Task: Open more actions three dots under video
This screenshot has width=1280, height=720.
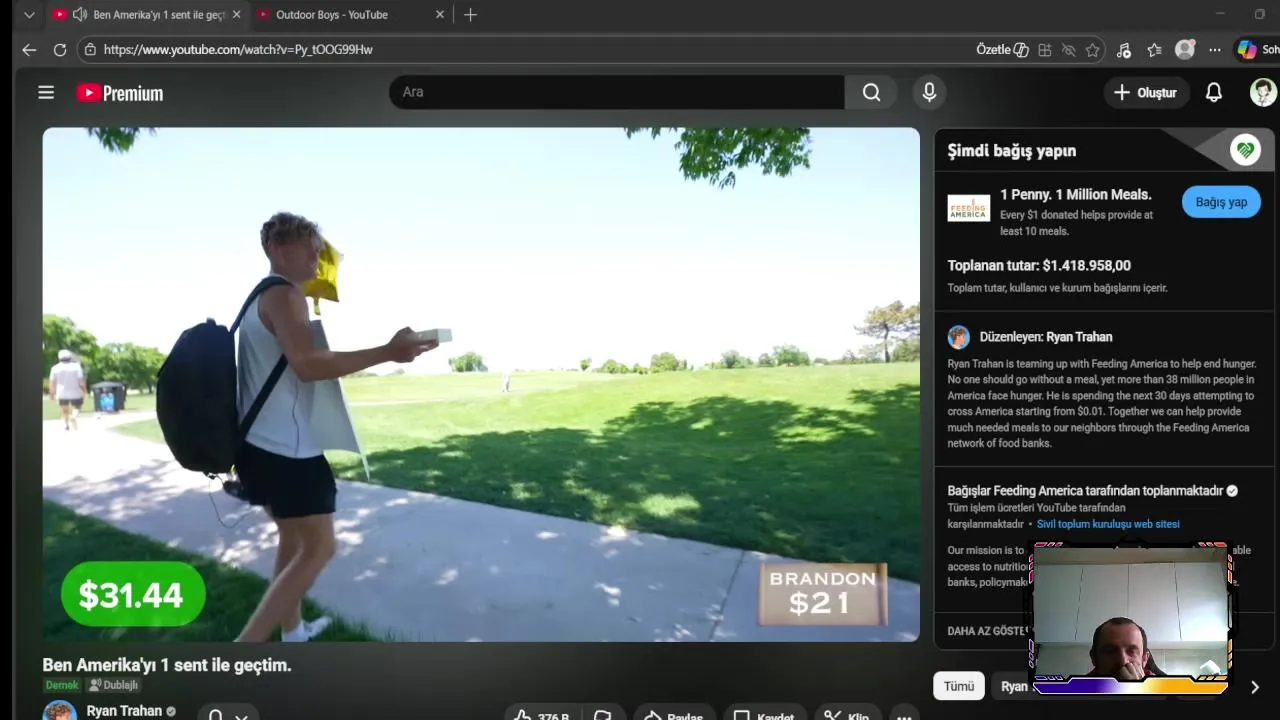Action: 904,716
